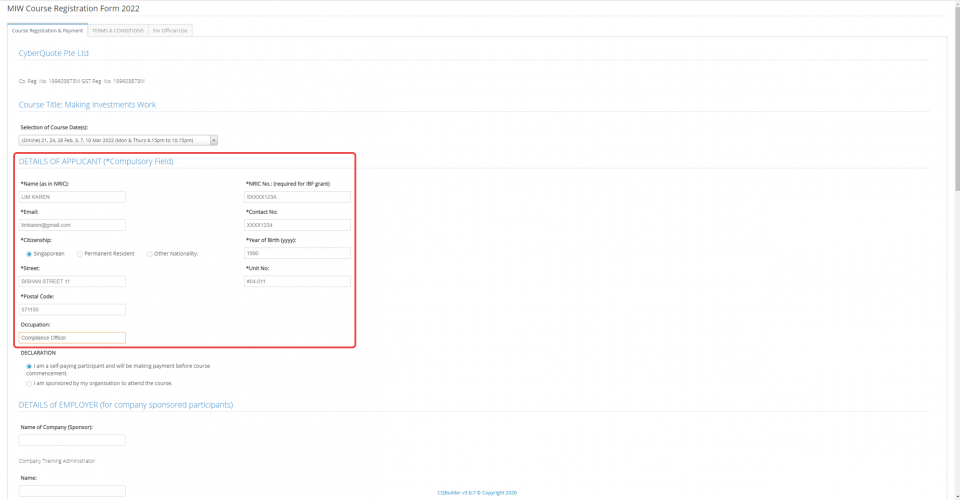Choose the Permanent Resident radio option

tap(80, 254)
